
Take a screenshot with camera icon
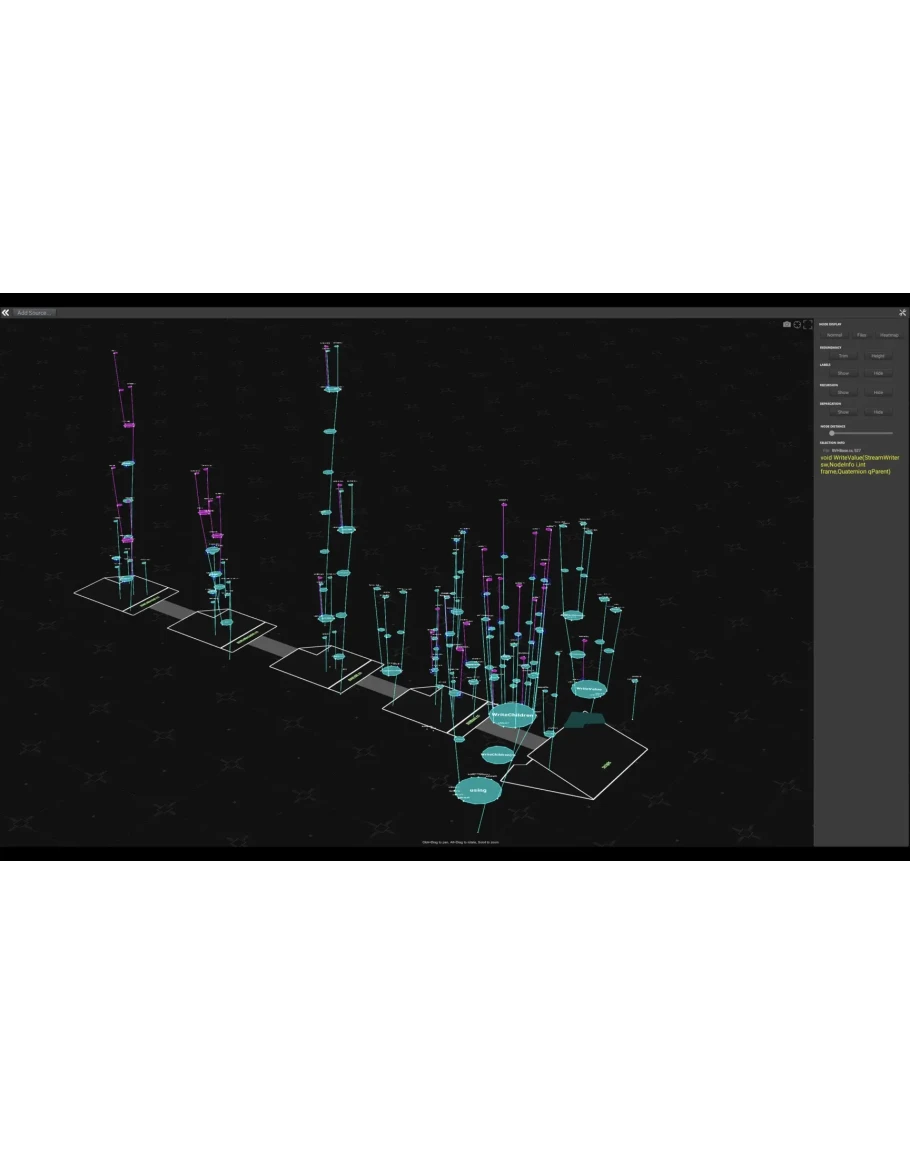click(786, 324)
